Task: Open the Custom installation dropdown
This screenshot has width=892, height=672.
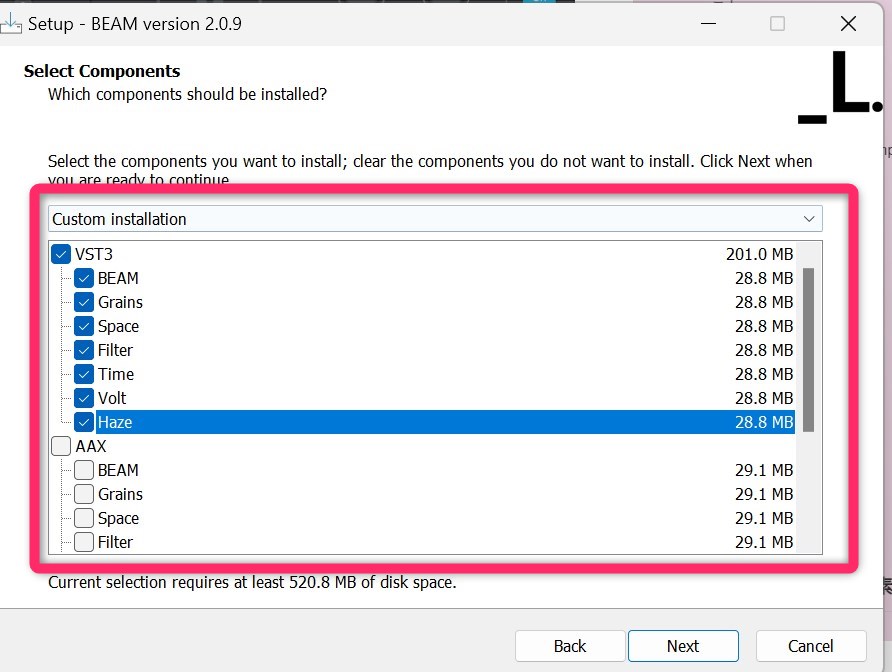Action: click(435, 219)
